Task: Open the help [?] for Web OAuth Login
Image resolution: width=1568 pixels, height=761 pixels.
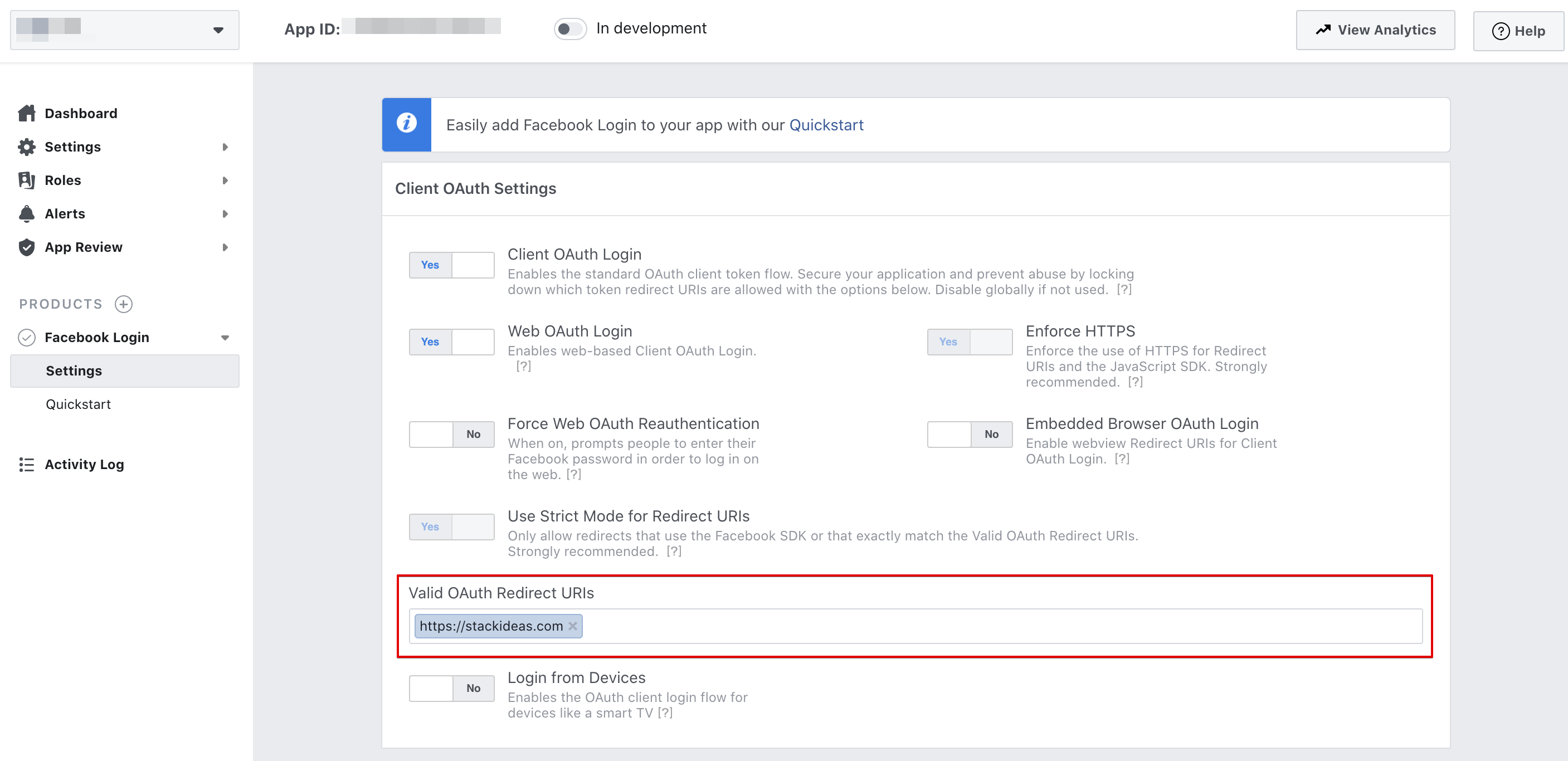Action: click(523, 367)
